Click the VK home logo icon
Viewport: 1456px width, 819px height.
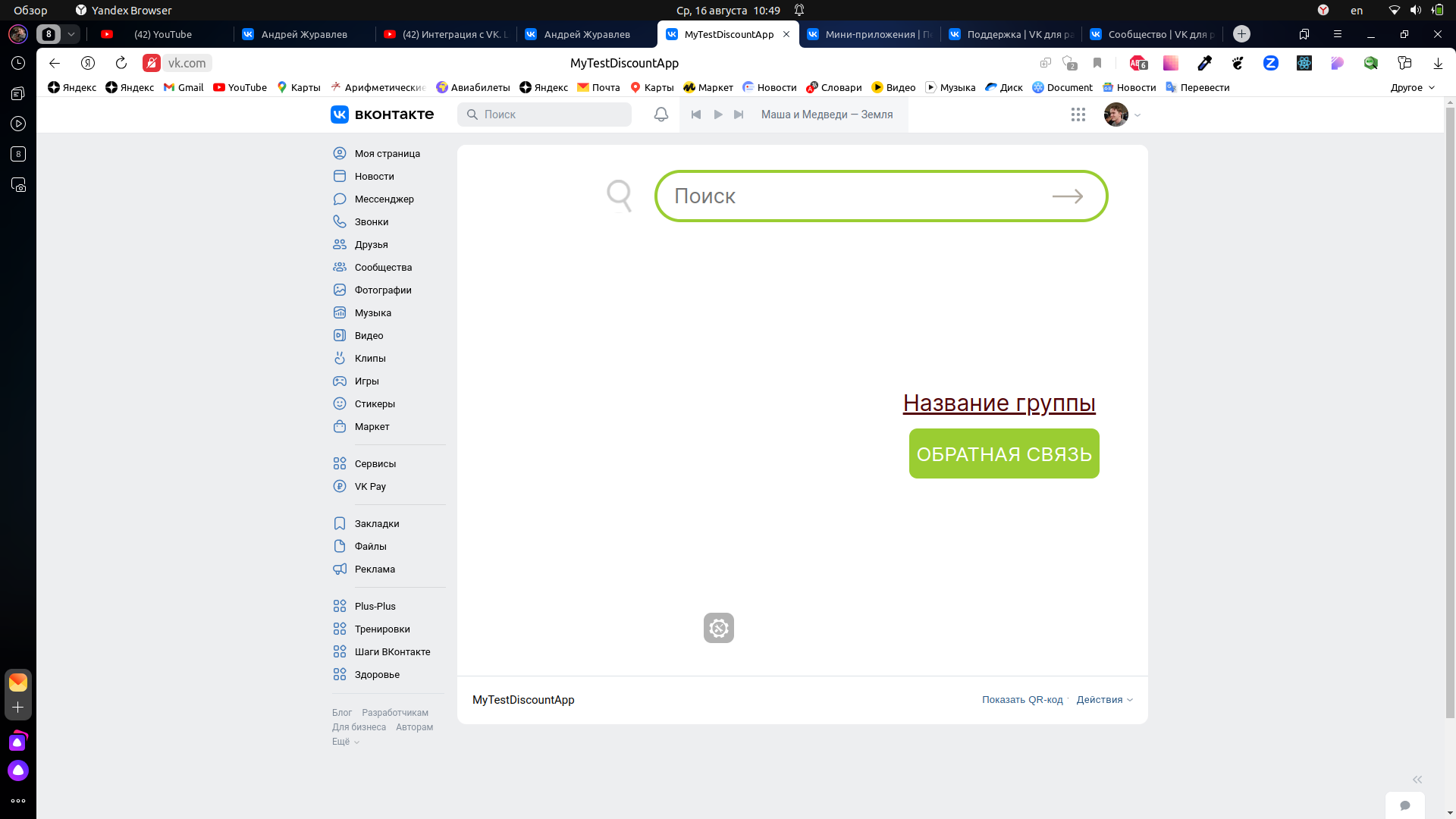point(339,114)
